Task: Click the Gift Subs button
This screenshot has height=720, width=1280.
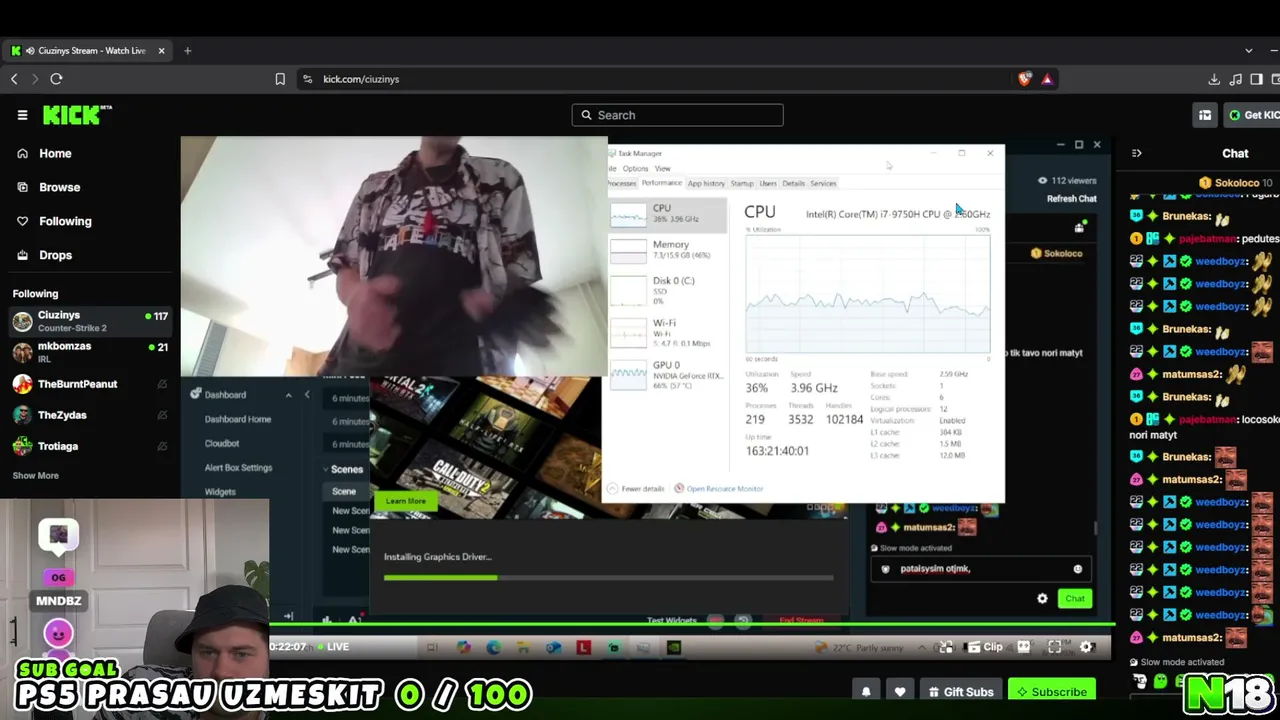Action: tap(960, 691)
